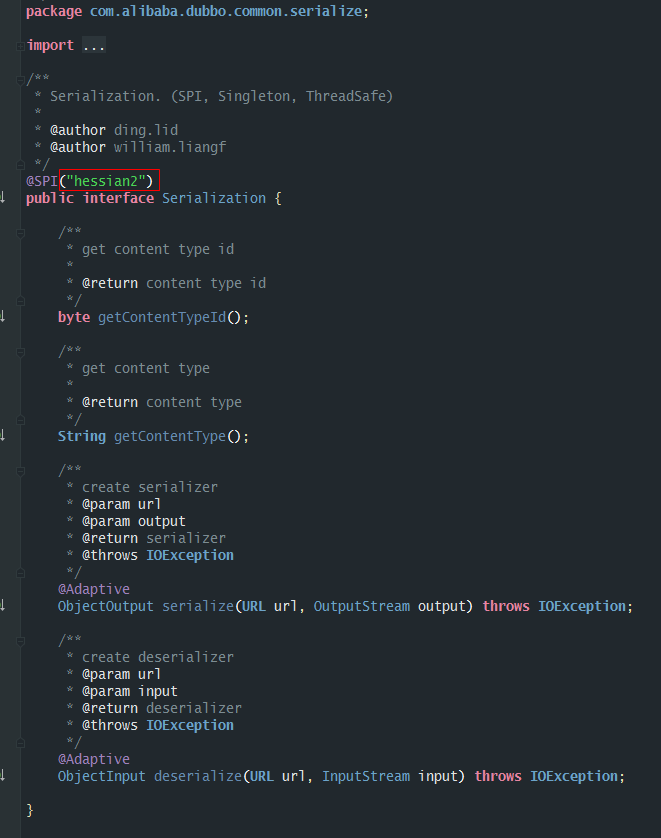Expand the folded import block marker
661x838 pixels.
click(21, 46)
